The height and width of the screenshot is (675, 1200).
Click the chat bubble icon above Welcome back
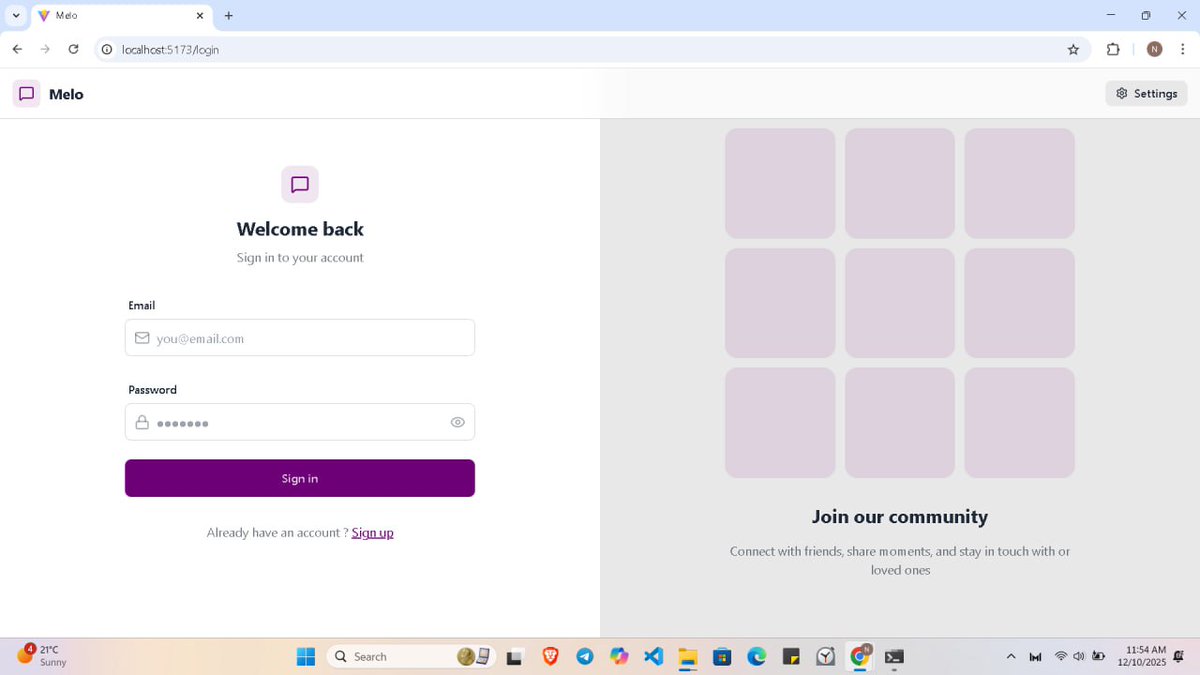300,184
